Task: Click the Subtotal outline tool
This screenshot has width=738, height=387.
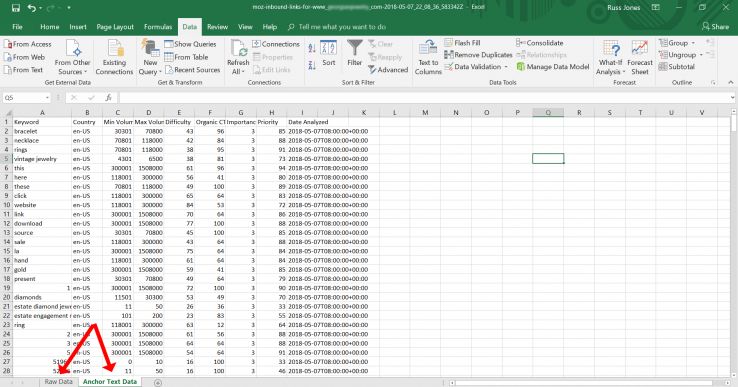Action: (676, 67)
